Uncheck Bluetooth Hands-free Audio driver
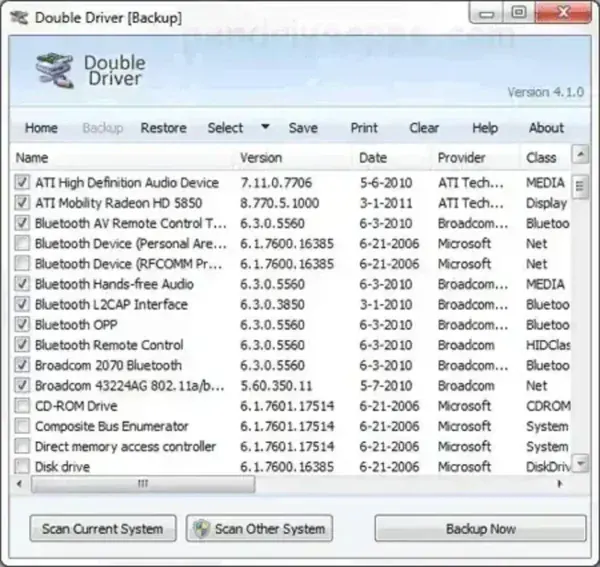Viewport: 600px width, 567px height. point(22,284)
